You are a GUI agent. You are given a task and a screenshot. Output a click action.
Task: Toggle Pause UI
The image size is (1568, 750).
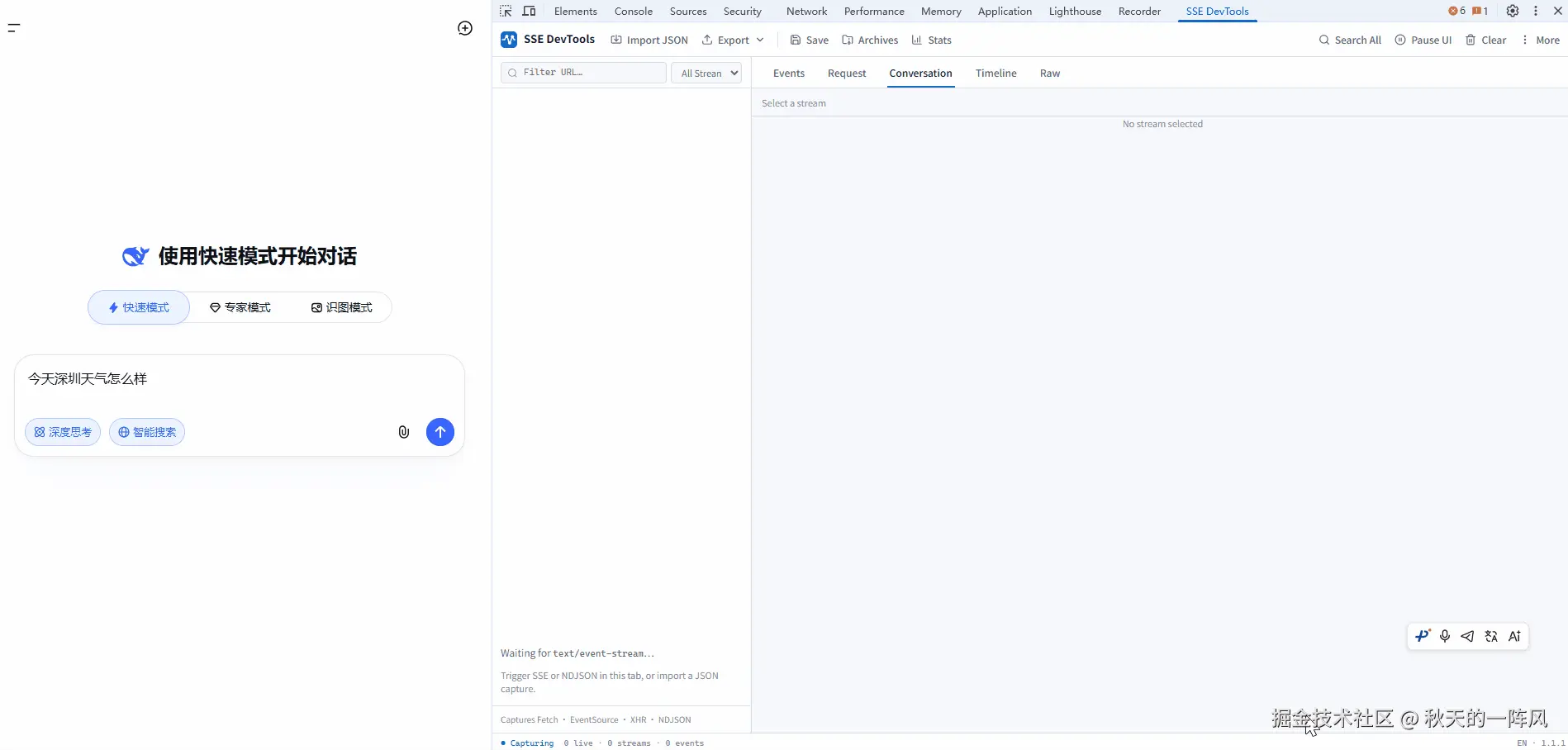(1423, 40)
